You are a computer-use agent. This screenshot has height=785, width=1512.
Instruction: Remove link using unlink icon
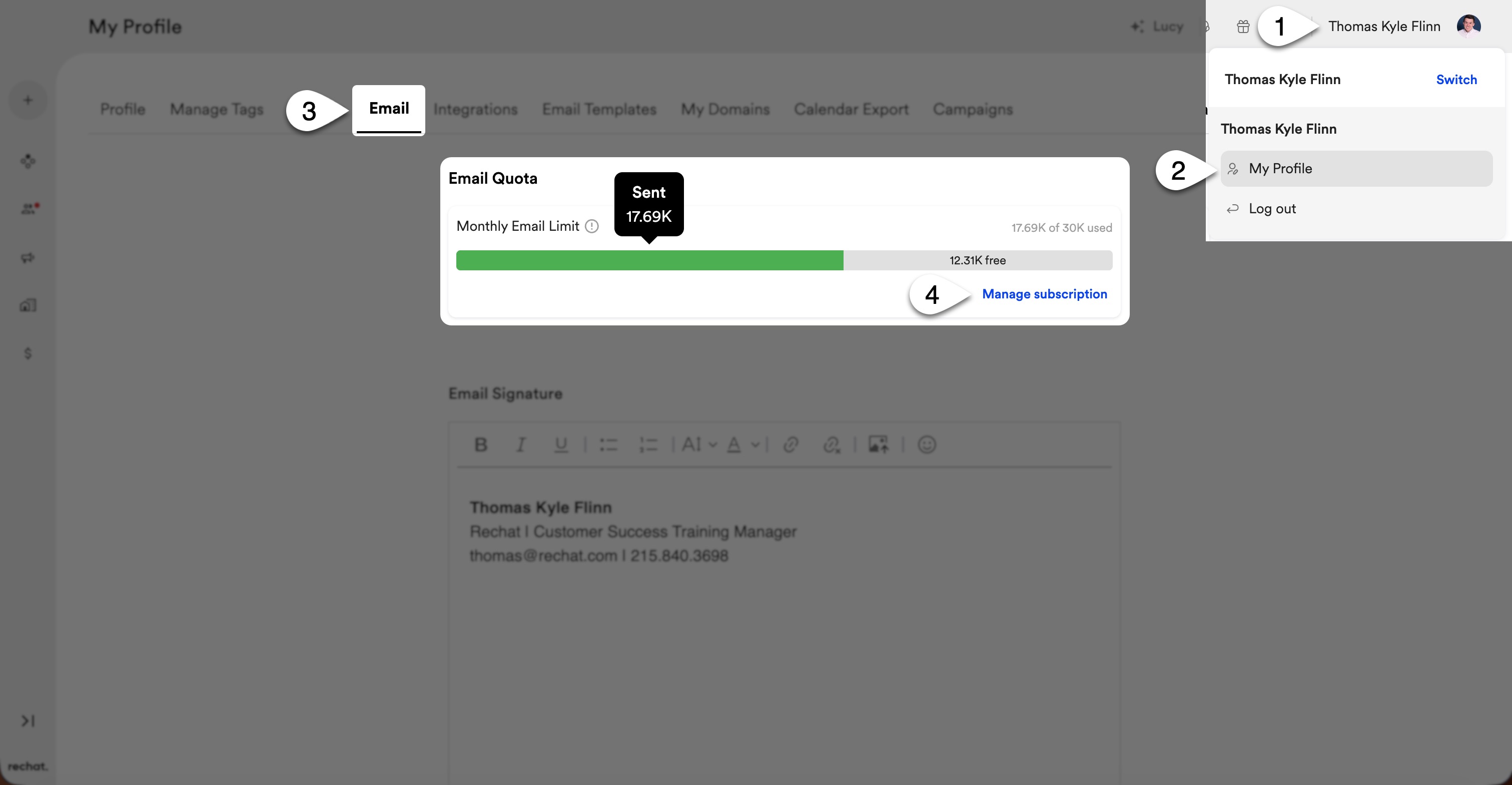(x=831, y=445)
